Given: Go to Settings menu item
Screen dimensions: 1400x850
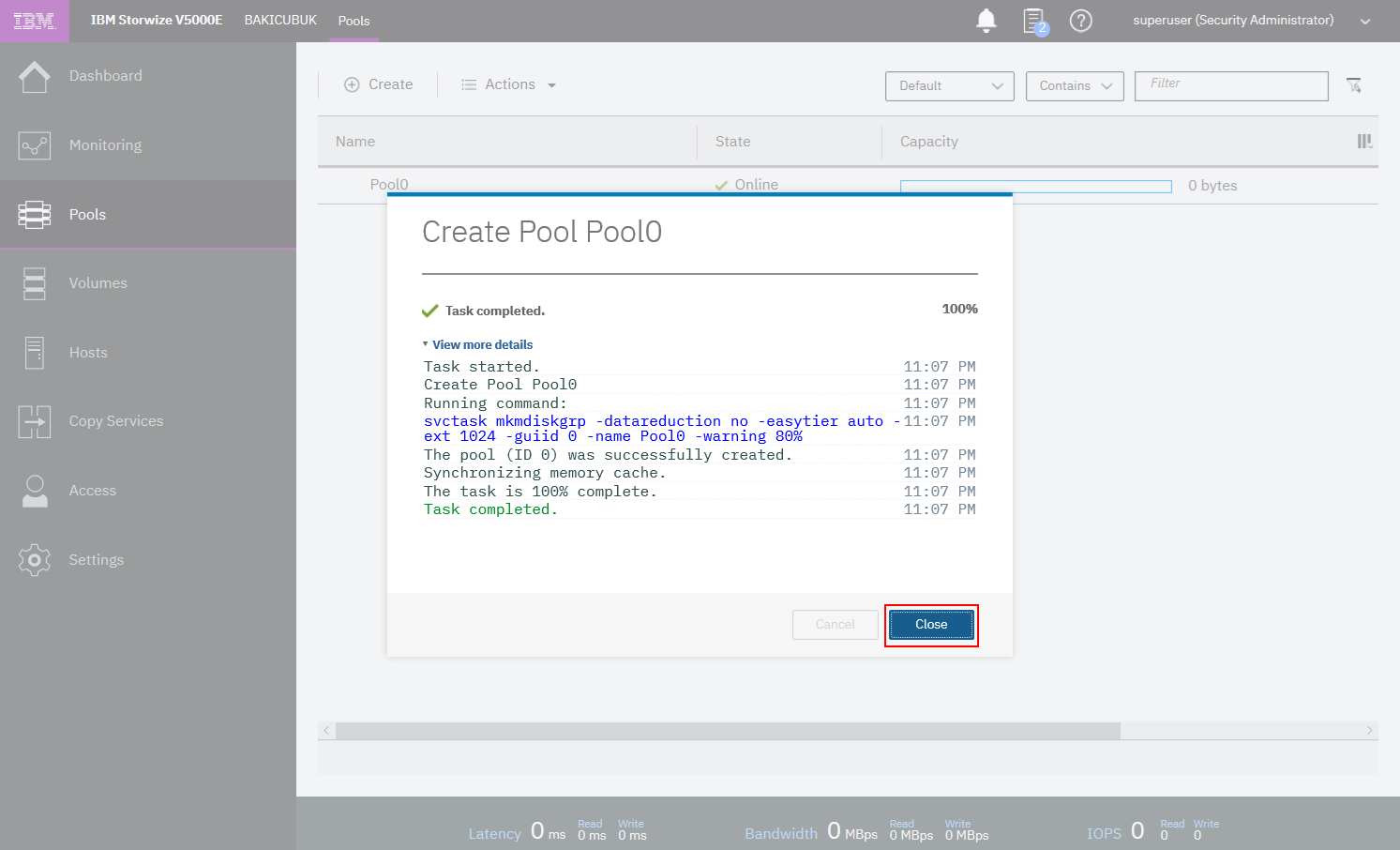Looking at the screenshot, I should point(97,560).
